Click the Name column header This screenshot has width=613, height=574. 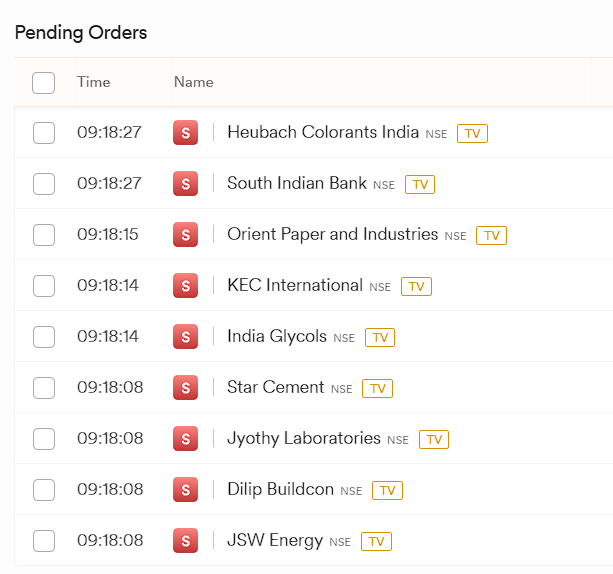[x=194, y=82]
